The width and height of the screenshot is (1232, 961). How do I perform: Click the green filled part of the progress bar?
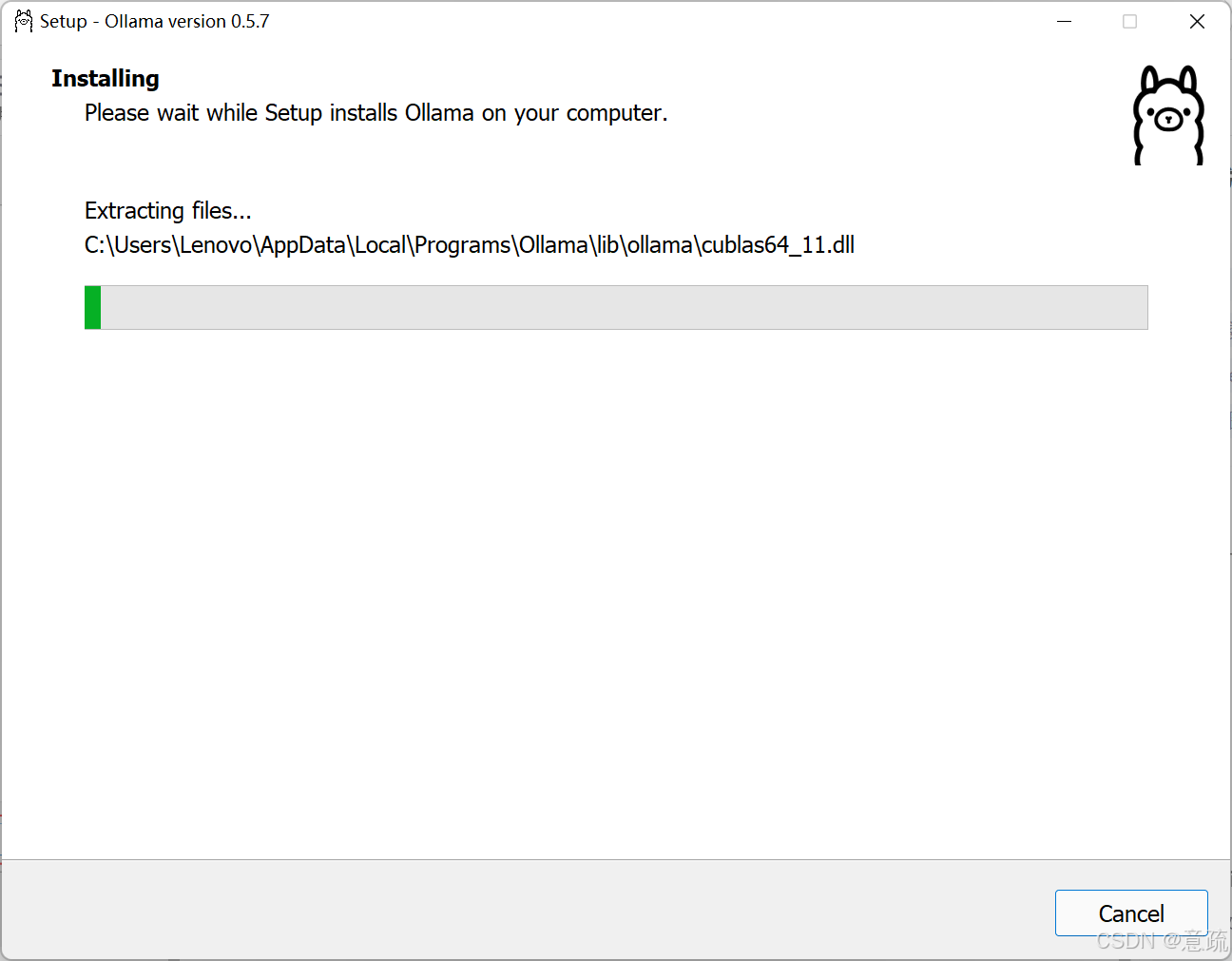[x=92, y=307]
